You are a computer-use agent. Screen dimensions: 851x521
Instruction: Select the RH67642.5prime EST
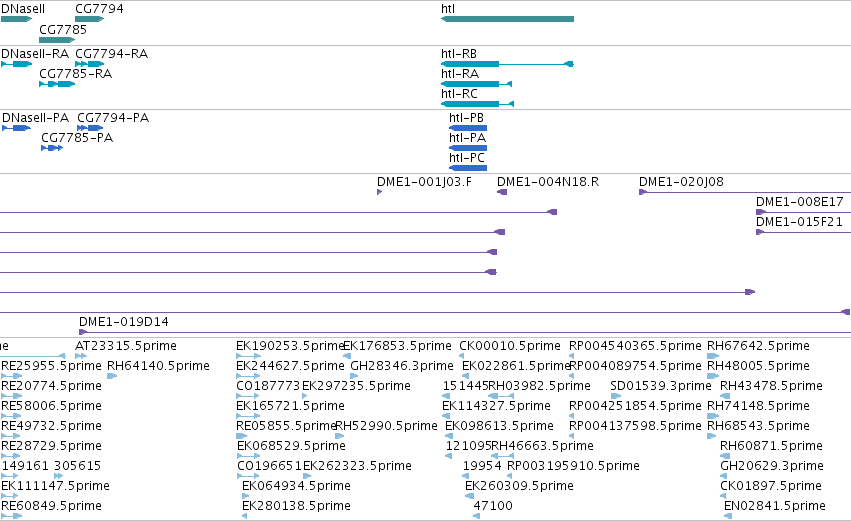(x=713, y=356)
